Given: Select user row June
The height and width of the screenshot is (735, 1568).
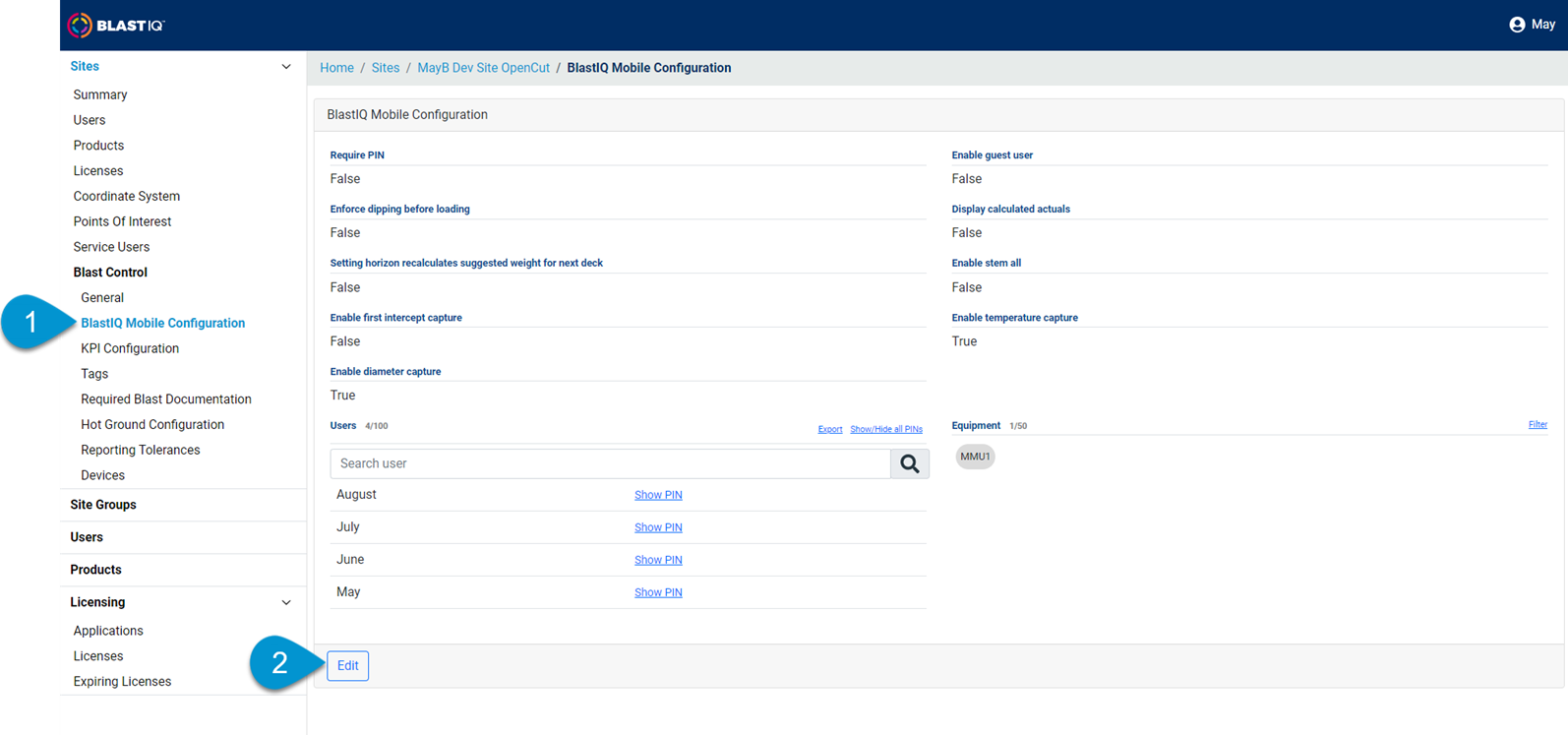Looking at the screenshot, I should [x=629, y=560].
